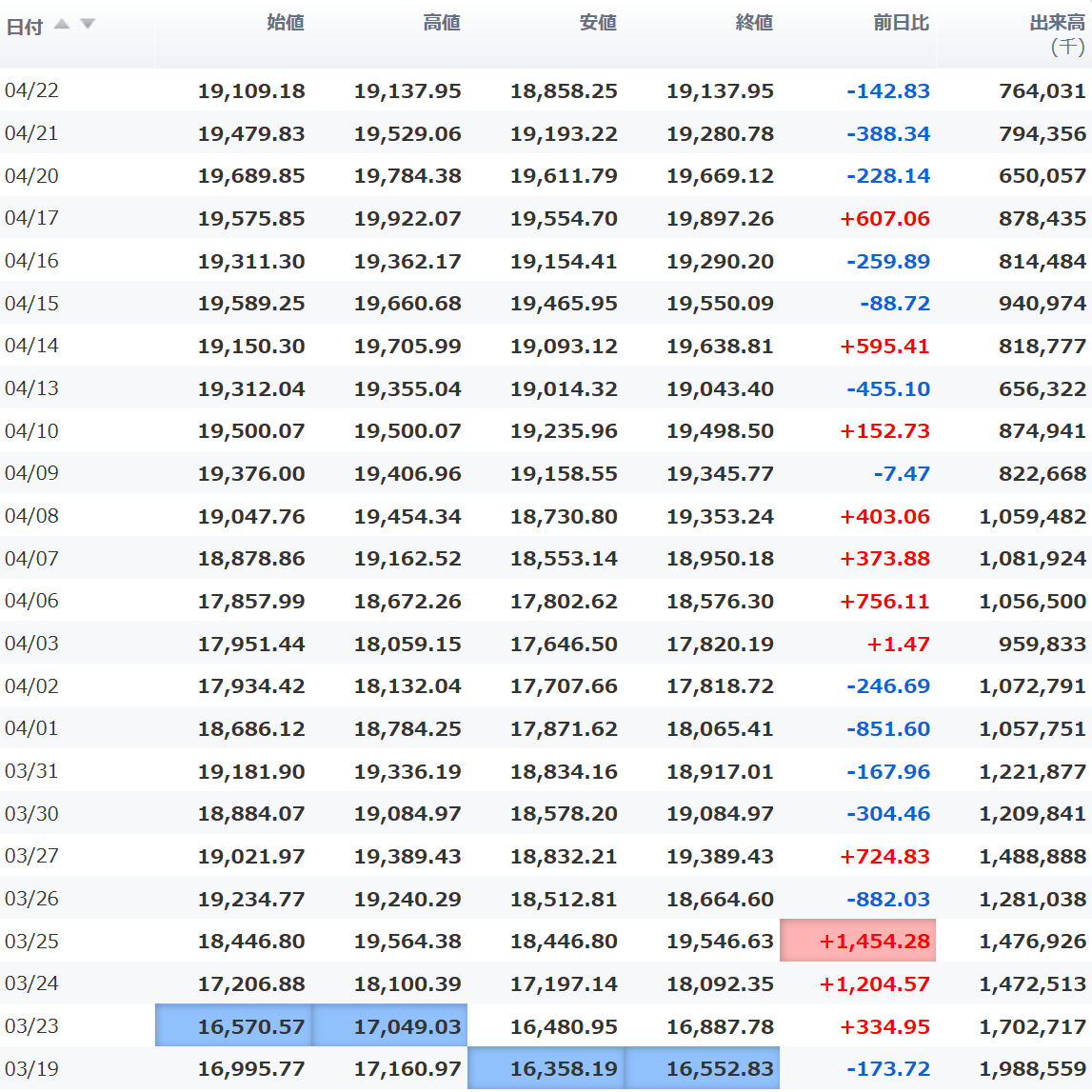Click the 出来高 column header
The image size is (1092, 1092).
pos(1057,23)
